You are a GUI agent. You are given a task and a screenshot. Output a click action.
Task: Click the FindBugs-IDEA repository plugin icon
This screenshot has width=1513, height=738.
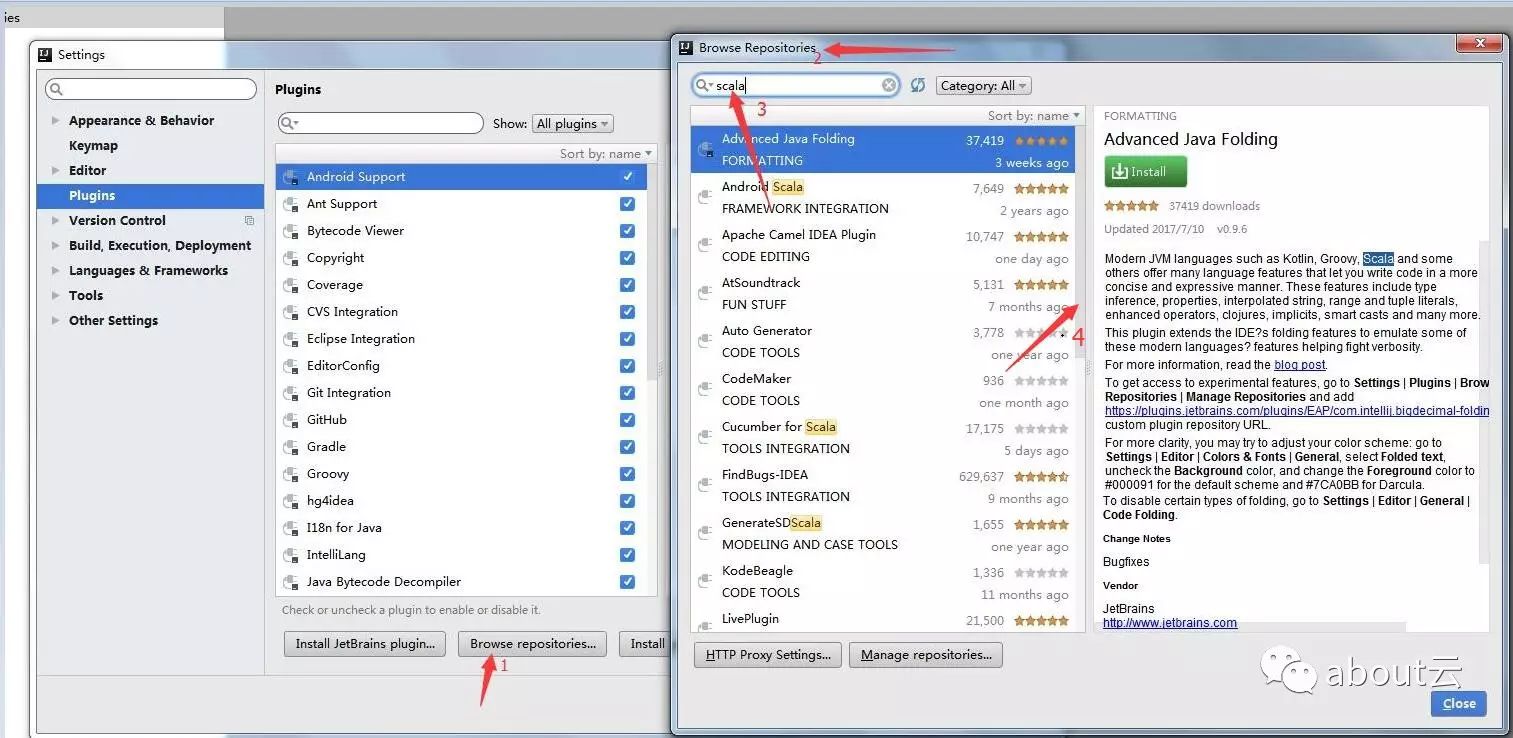(x=705, y=486)
